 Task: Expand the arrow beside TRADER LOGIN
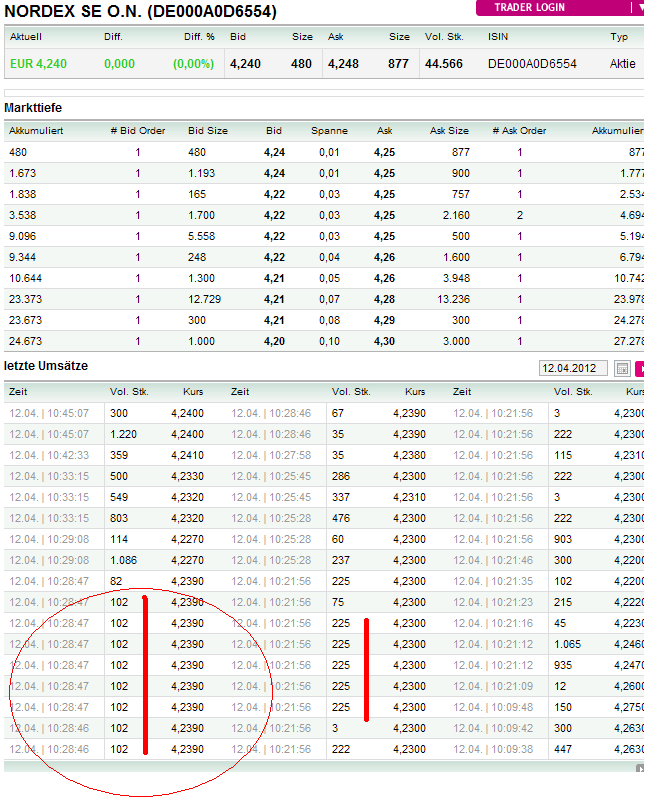[641, 8]
